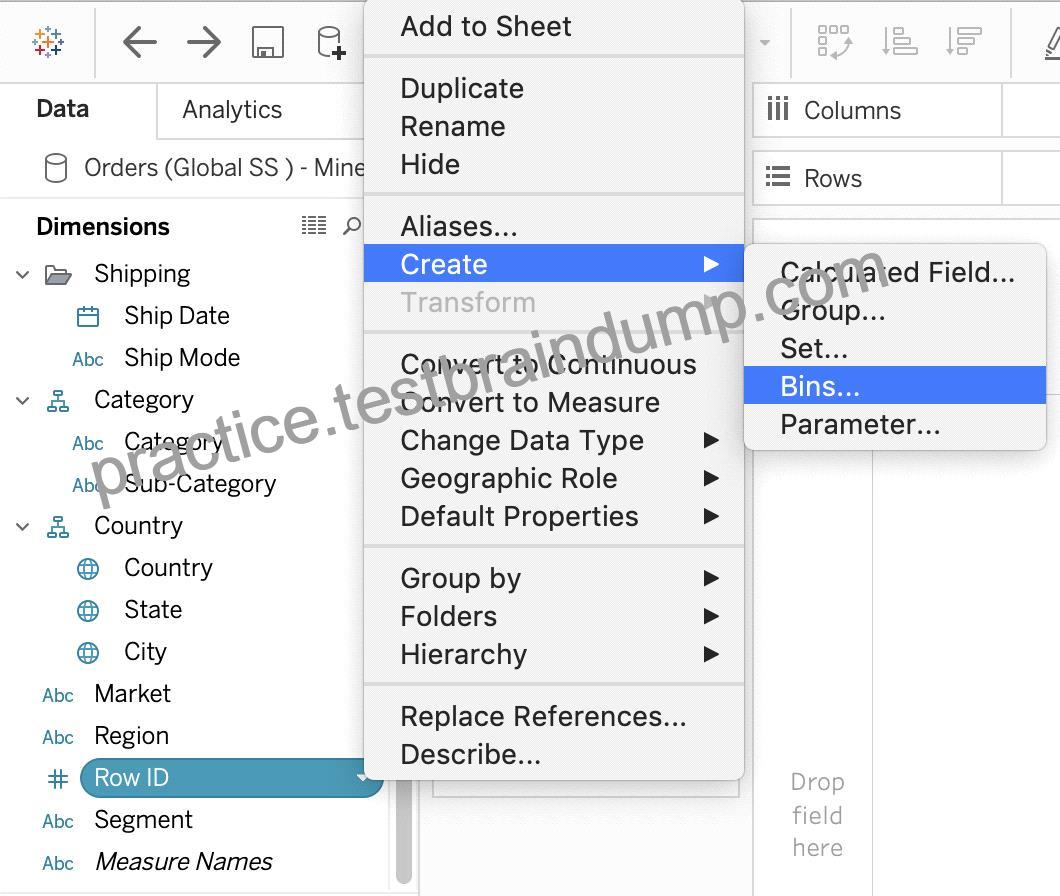This screenshot has width=1060, height=896.
Task: Select the Orders (Global SS) data source
Action: click(x=203, y=168)
